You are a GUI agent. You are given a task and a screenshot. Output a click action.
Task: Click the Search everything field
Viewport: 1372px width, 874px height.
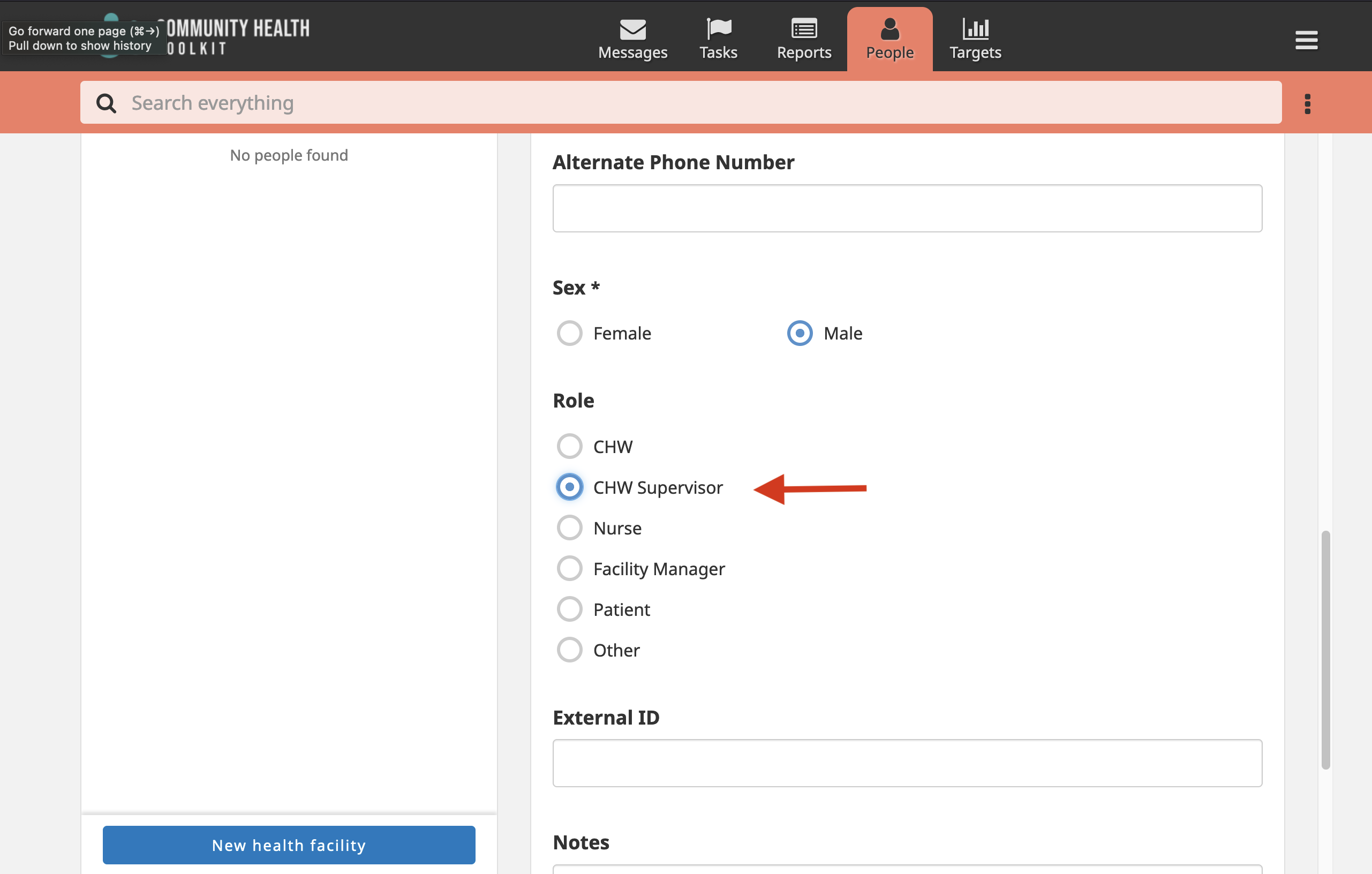tap(681, 103)
